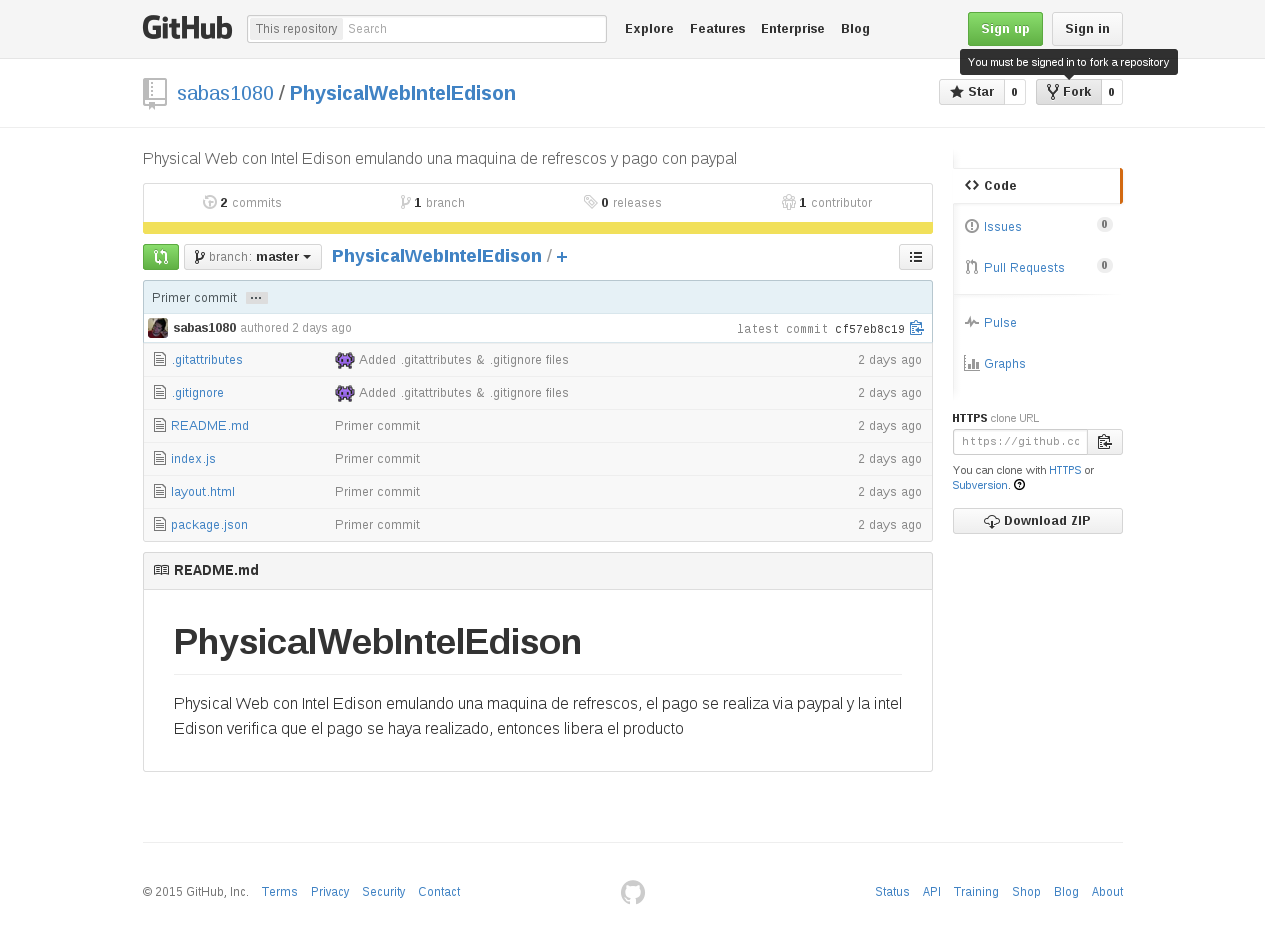This screenshot has height=941, width=1265.
Task: Switch to the Issues tab
Action: click(1002, 226)
